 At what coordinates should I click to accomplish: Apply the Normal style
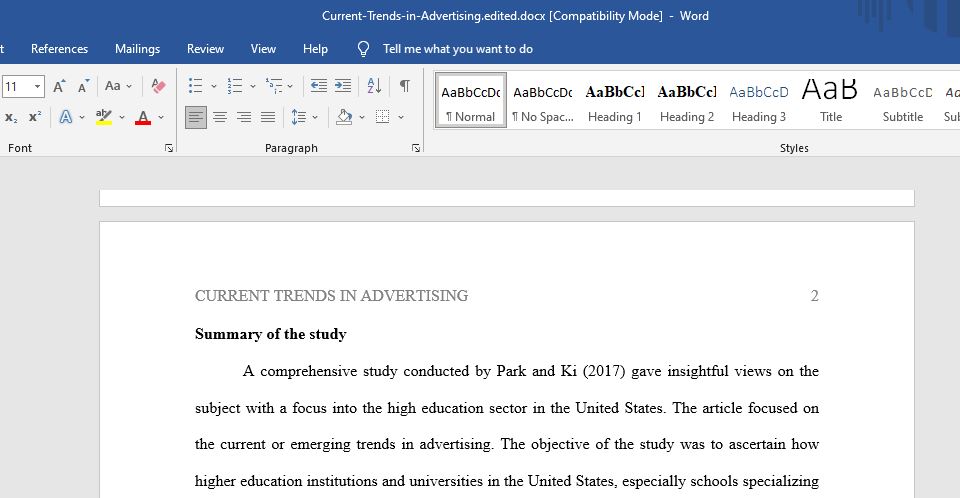pos(471,101)
